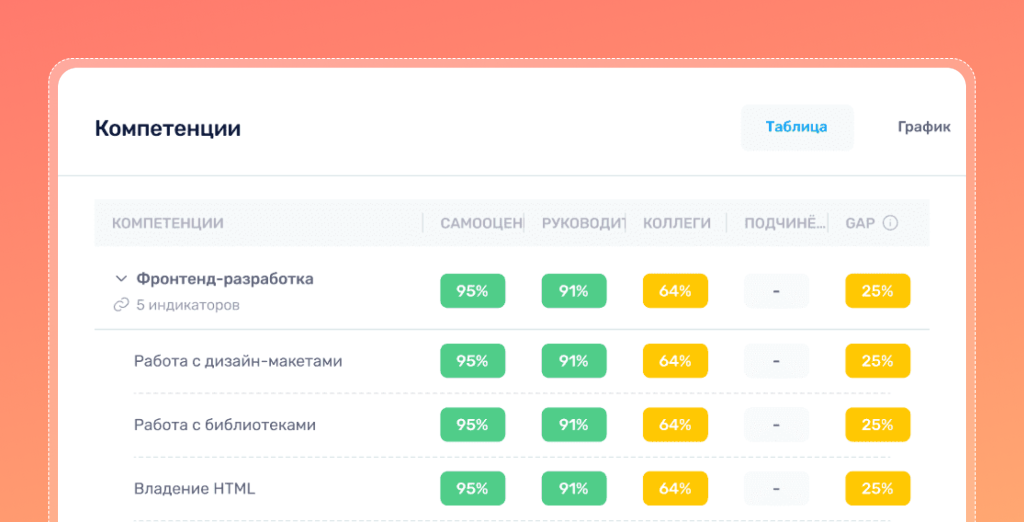Image resolution: width=1024 pixels, height=522 pixels.
Task: Click Фронтенд-разработка colleagues 64% badge
Action: 675,291
